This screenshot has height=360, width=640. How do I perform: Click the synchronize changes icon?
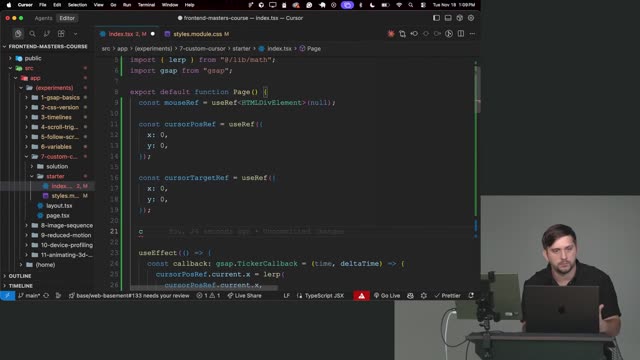(x=46, y=296)
